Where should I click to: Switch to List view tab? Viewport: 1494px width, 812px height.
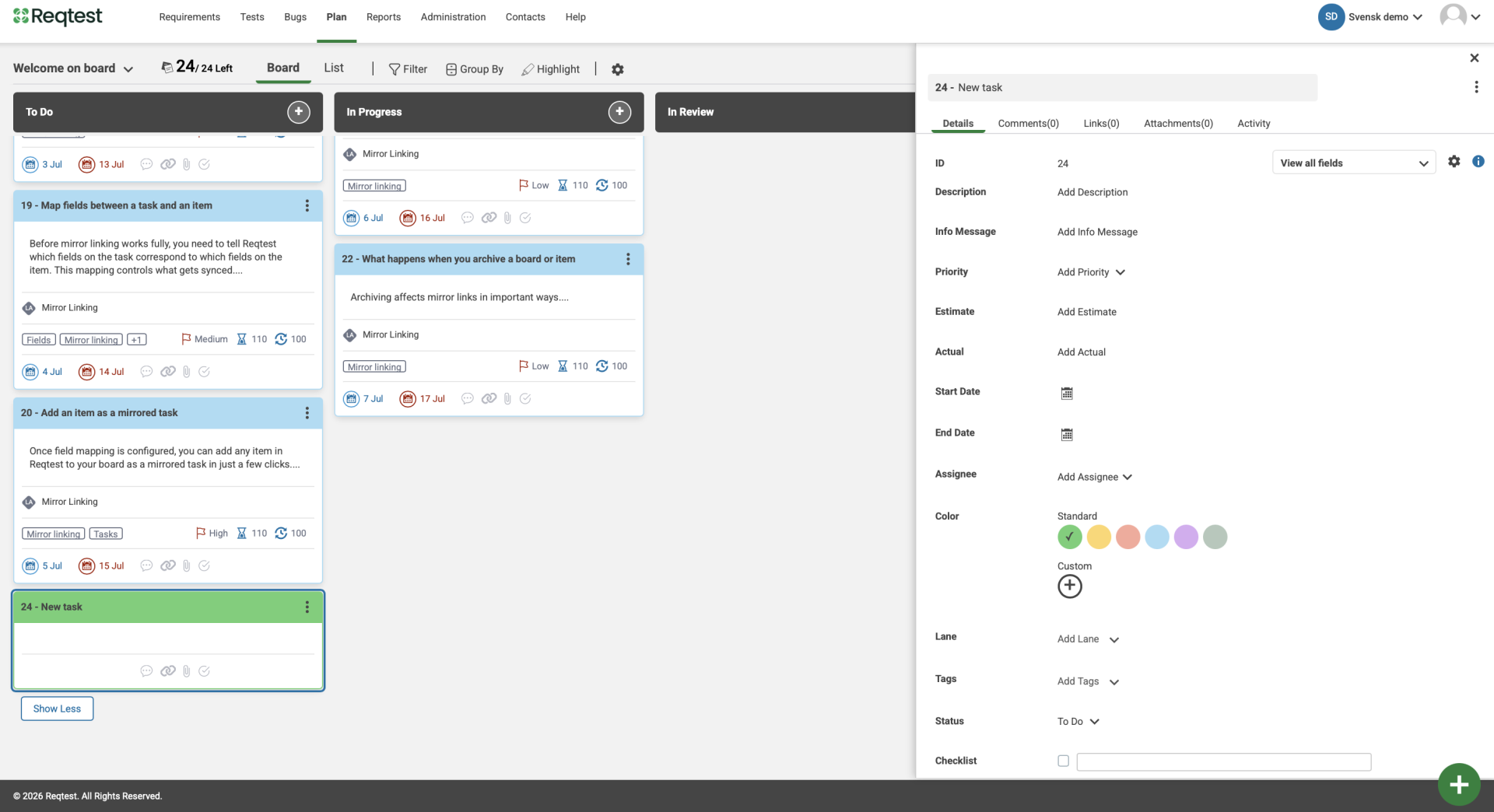click(x=334, y=68)
